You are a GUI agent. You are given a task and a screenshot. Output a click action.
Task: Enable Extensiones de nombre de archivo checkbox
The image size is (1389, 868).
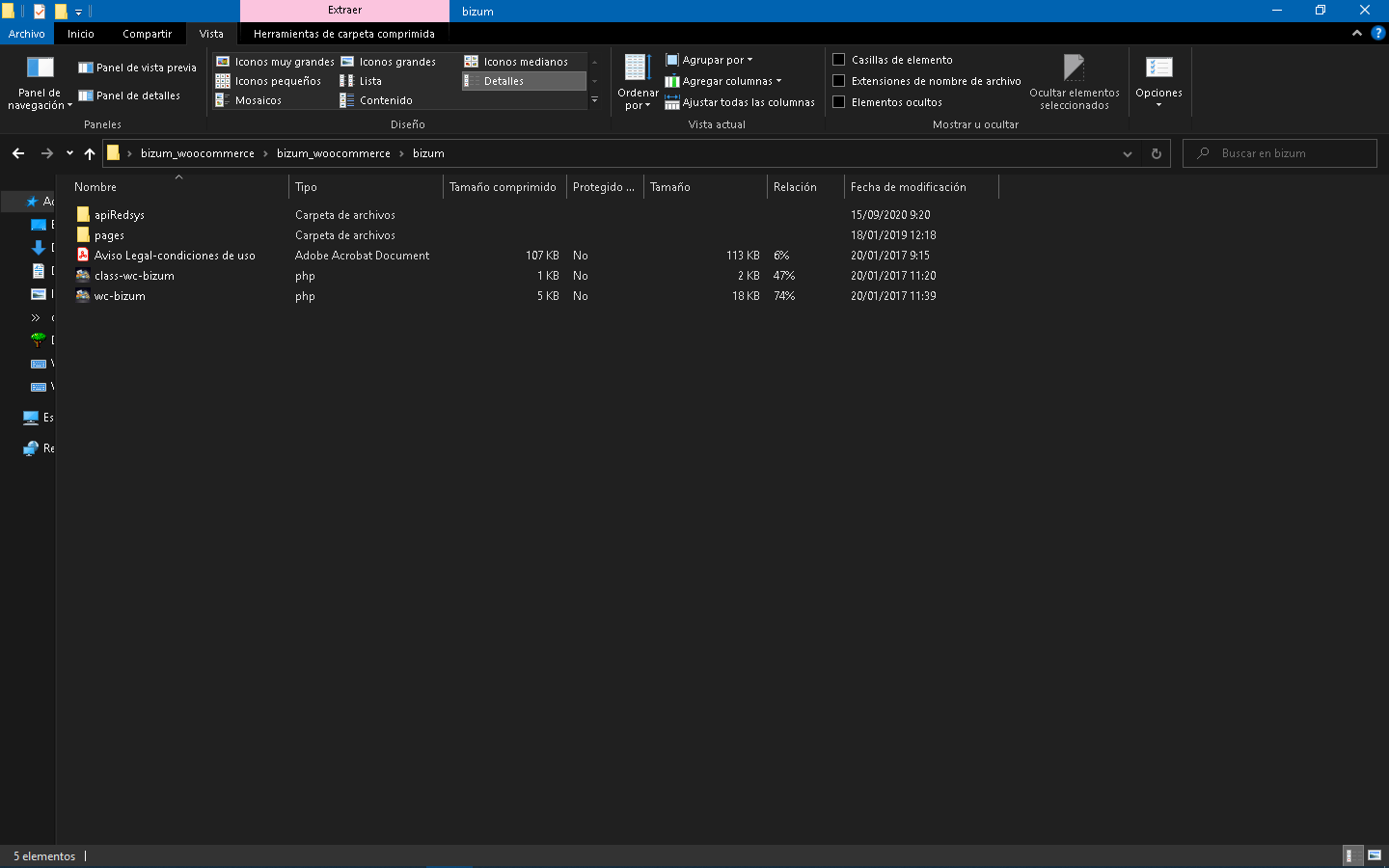[839, 81]
